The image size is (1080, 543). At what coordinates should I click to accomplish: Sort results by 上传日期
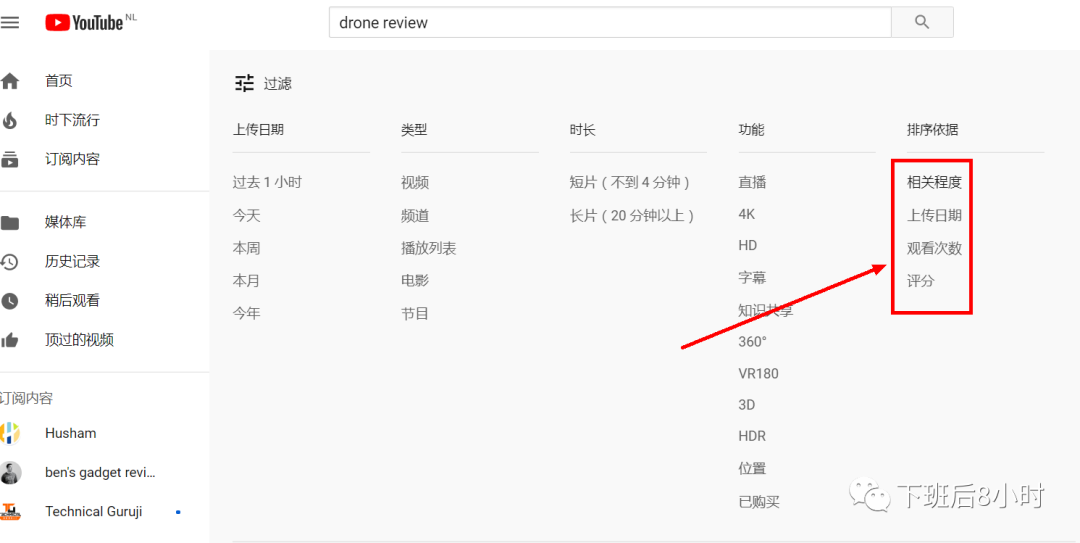tap(934, 216)
